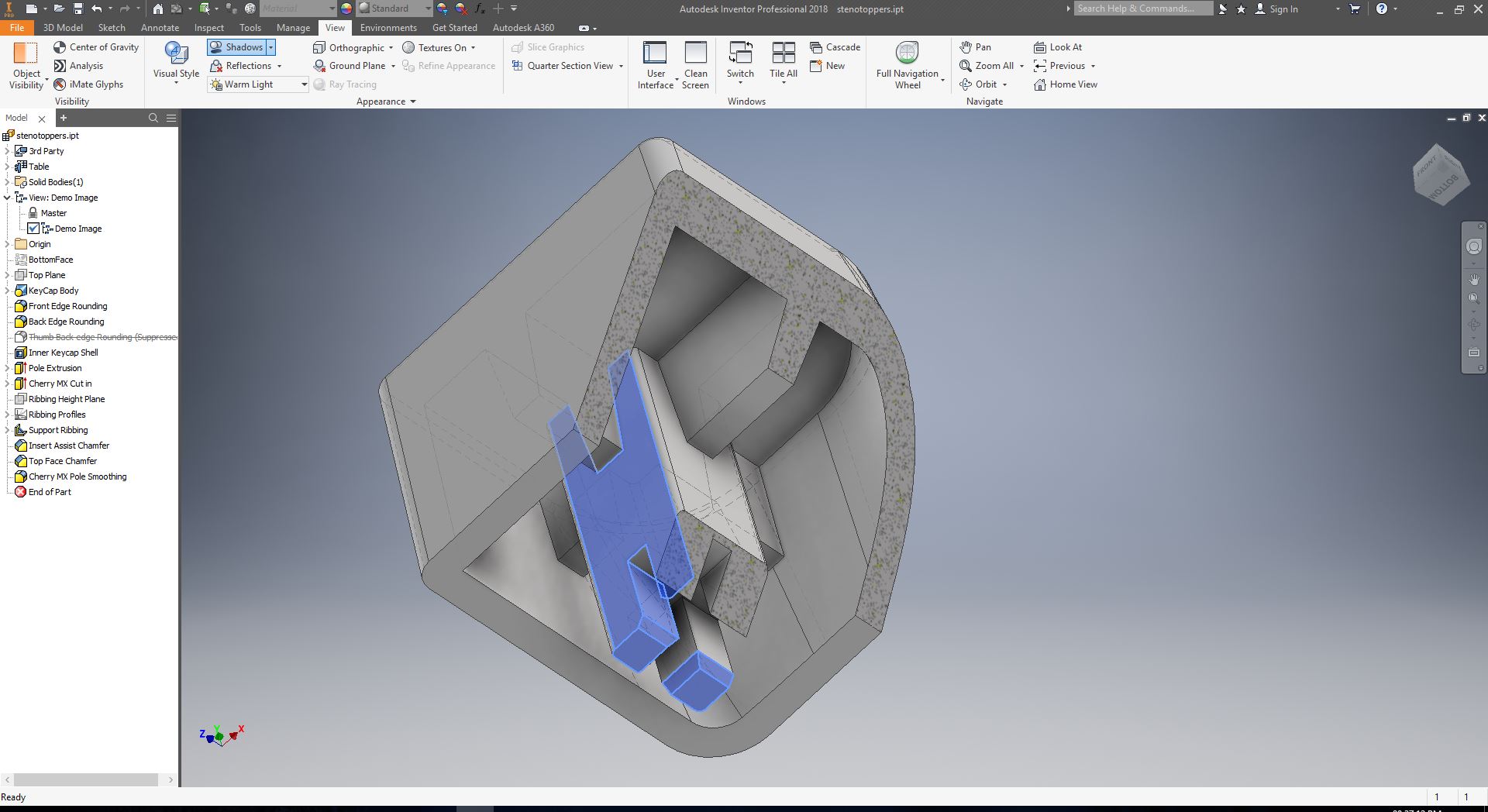Expand the Solid Bodies(1) node
The height and width of the screenshot is (812, 1488).
tap(7, 182)
